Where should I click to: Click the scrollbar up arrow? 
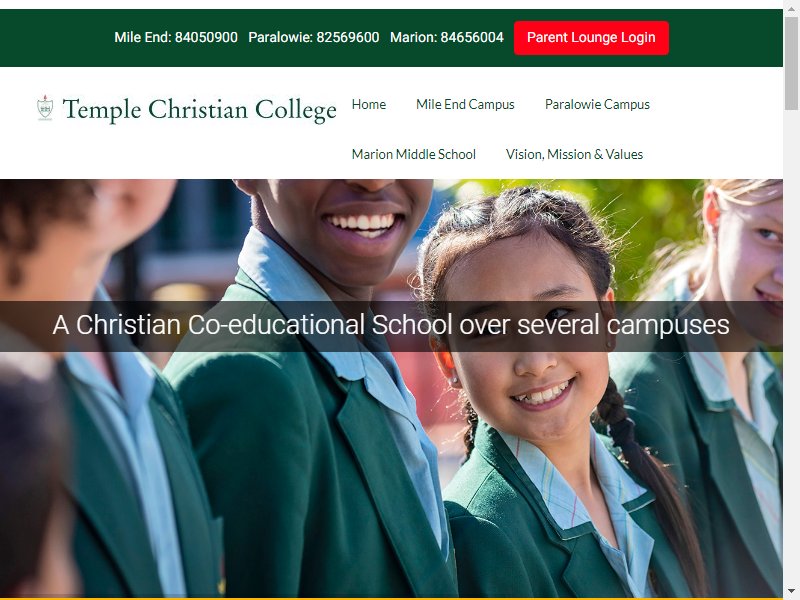tap(791, 9)
